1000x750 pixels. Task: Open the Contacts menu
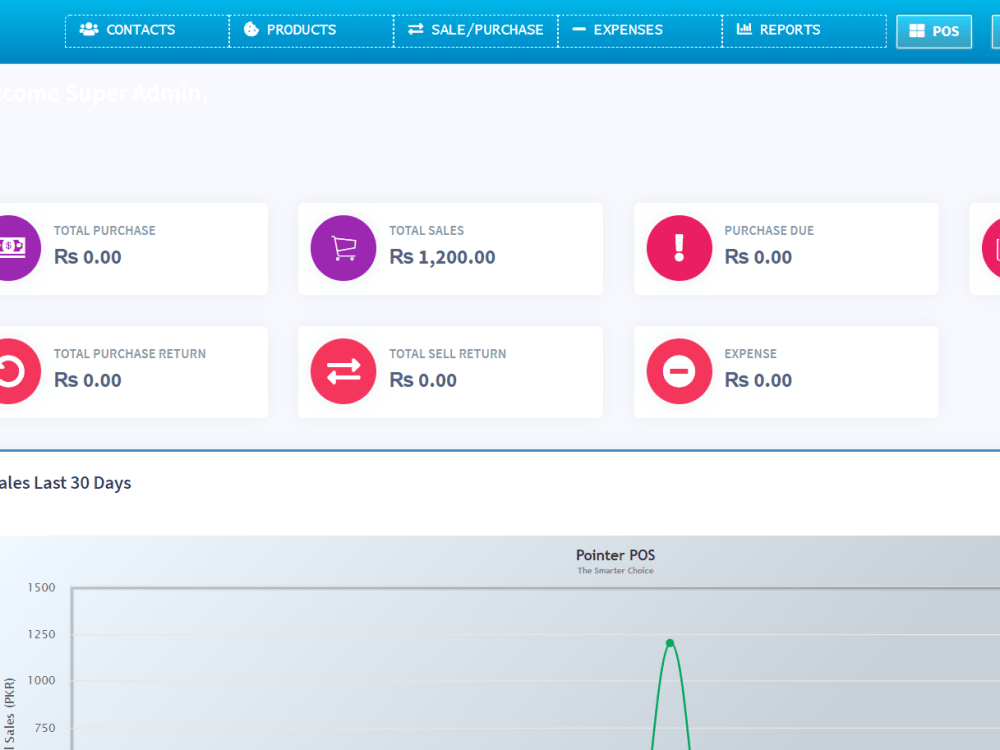[147, 31]
